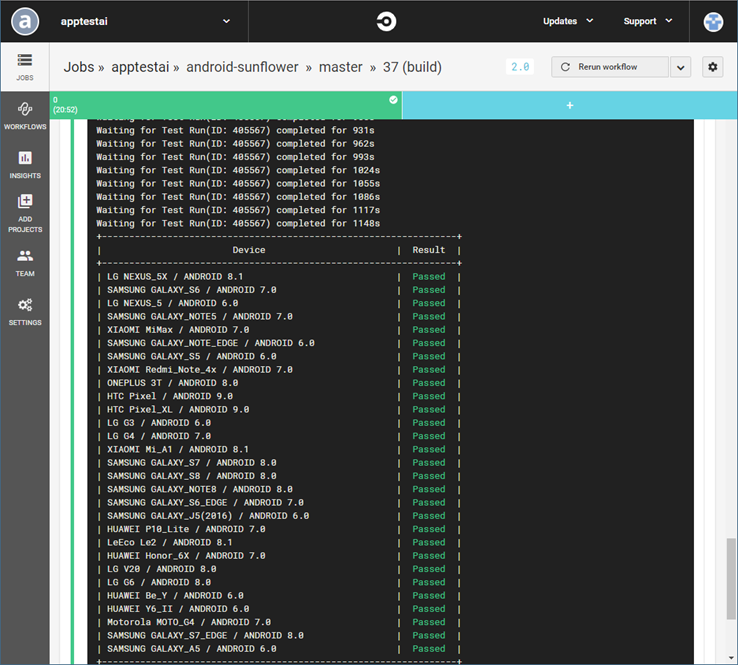738x665 pixels.
Task: Expand the rerun workflow options arrow
Action: click(x=680, y=67)
